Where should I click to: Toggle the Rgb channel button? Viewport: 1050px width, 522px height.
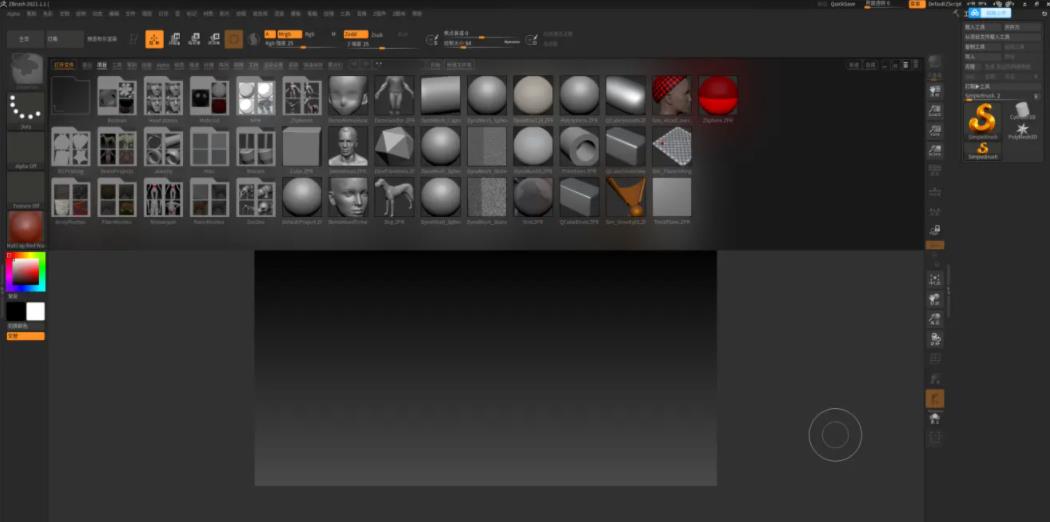click(x=310, y=34)
